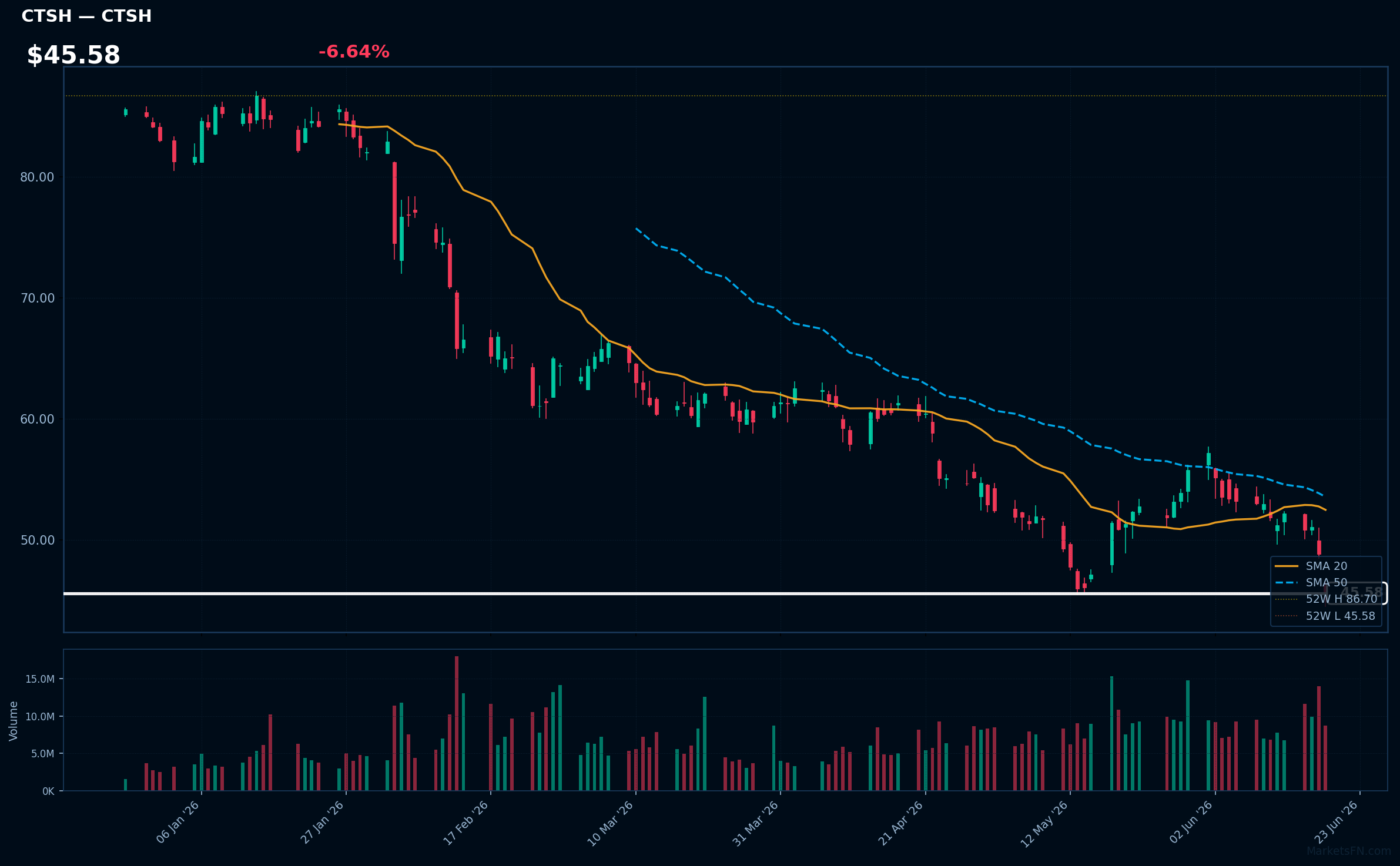Click the CTSH — CTSH chart title

tap(86, 16)
